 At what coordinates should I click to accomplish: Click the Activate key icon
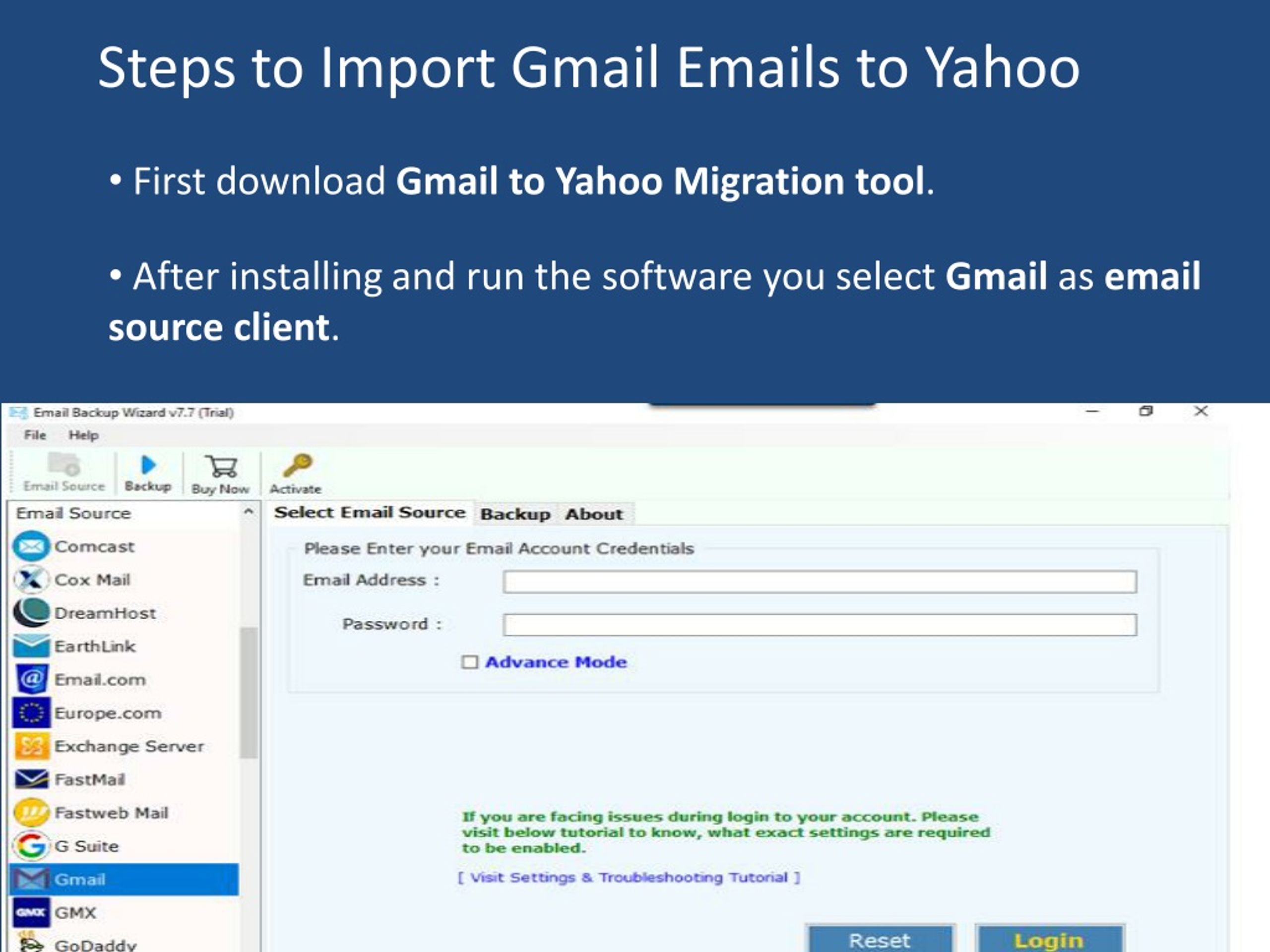297,466
